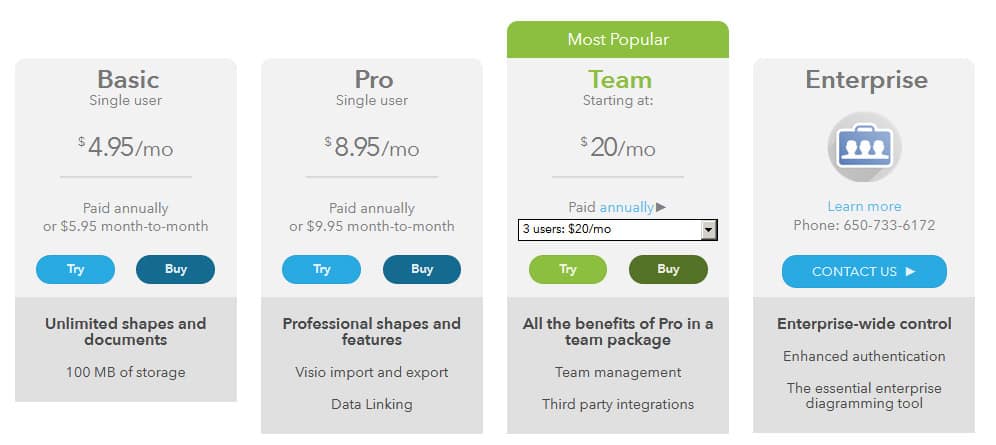The height and width of the screenshot is (445, 996).
Task: Select the '3 users: $20/mo' combo box
Action: tap(609, 230)
